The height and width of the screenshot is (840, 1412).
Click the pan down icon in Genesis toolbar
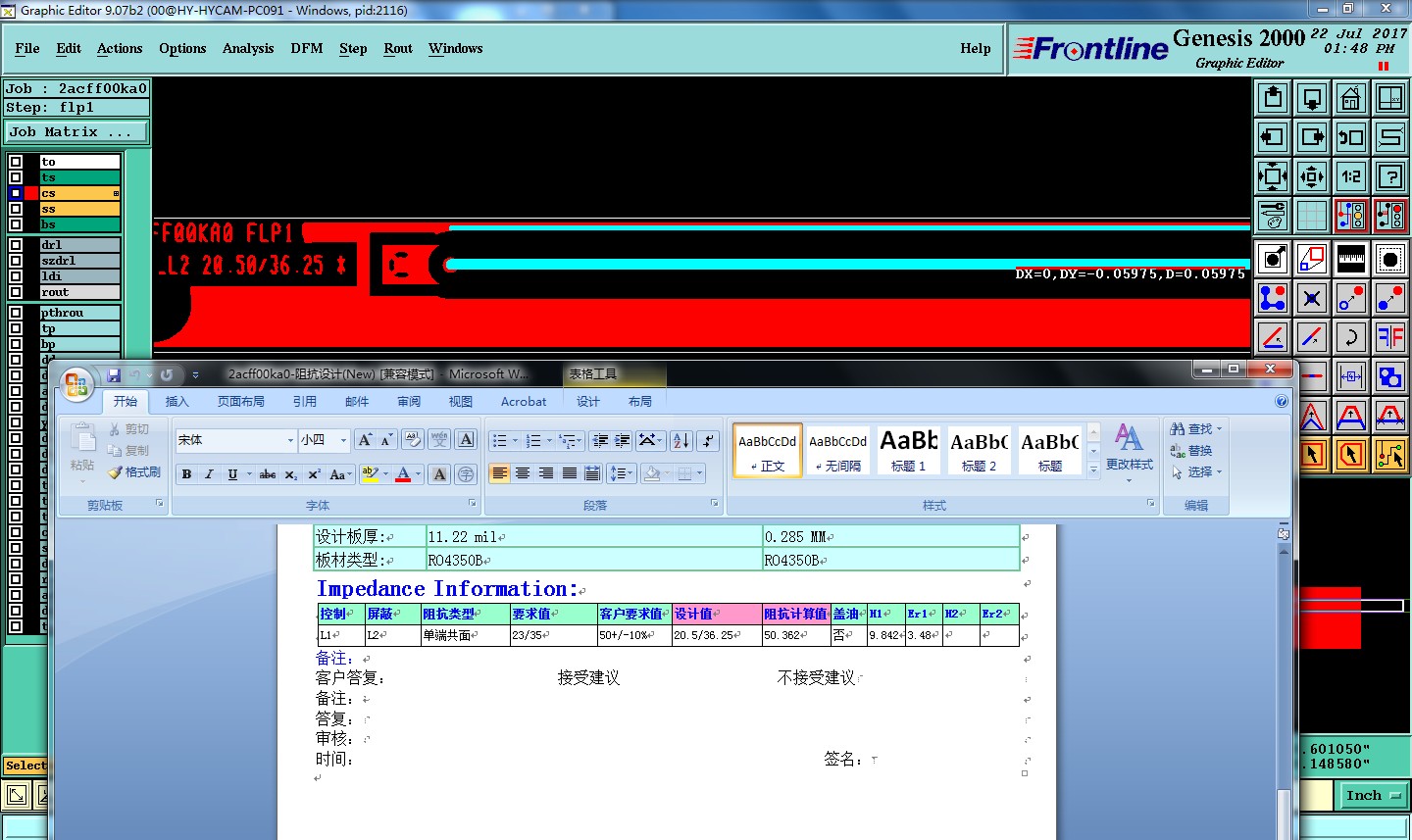pyautogui.click(x=1312, y=98)
